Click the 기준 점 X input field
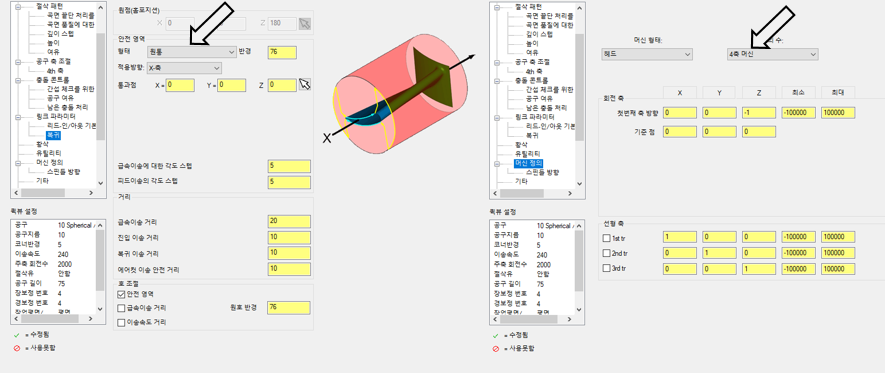Screen dimensions: 885x373 tap(680, 131)
